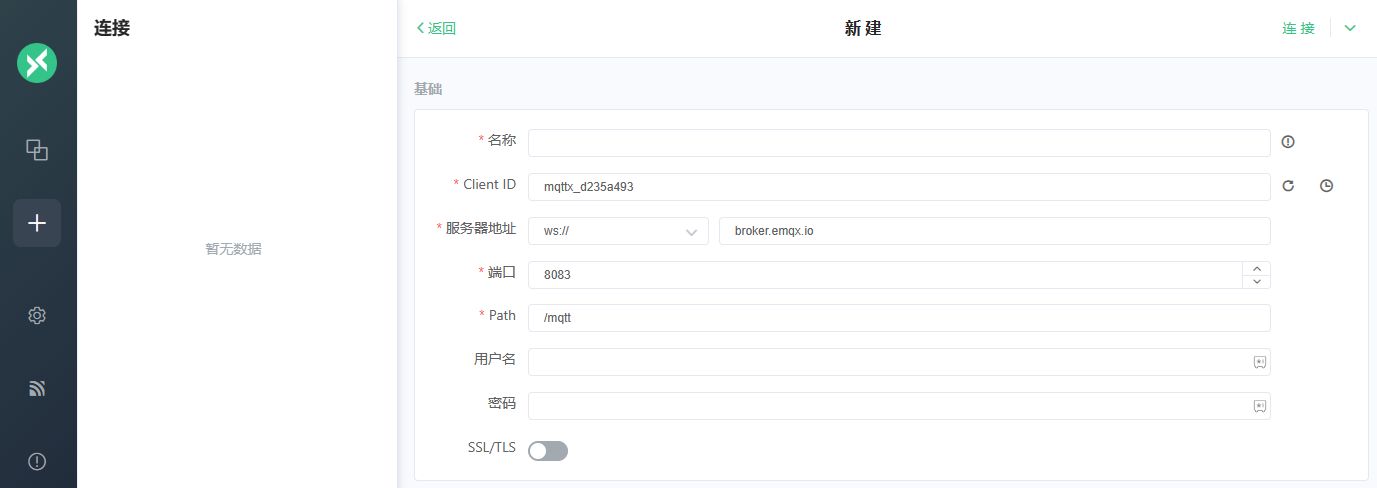Click the broker.emqx.io host address field
The height and width of the screenshot is (488, 1377).
click(x=994, y=231)
